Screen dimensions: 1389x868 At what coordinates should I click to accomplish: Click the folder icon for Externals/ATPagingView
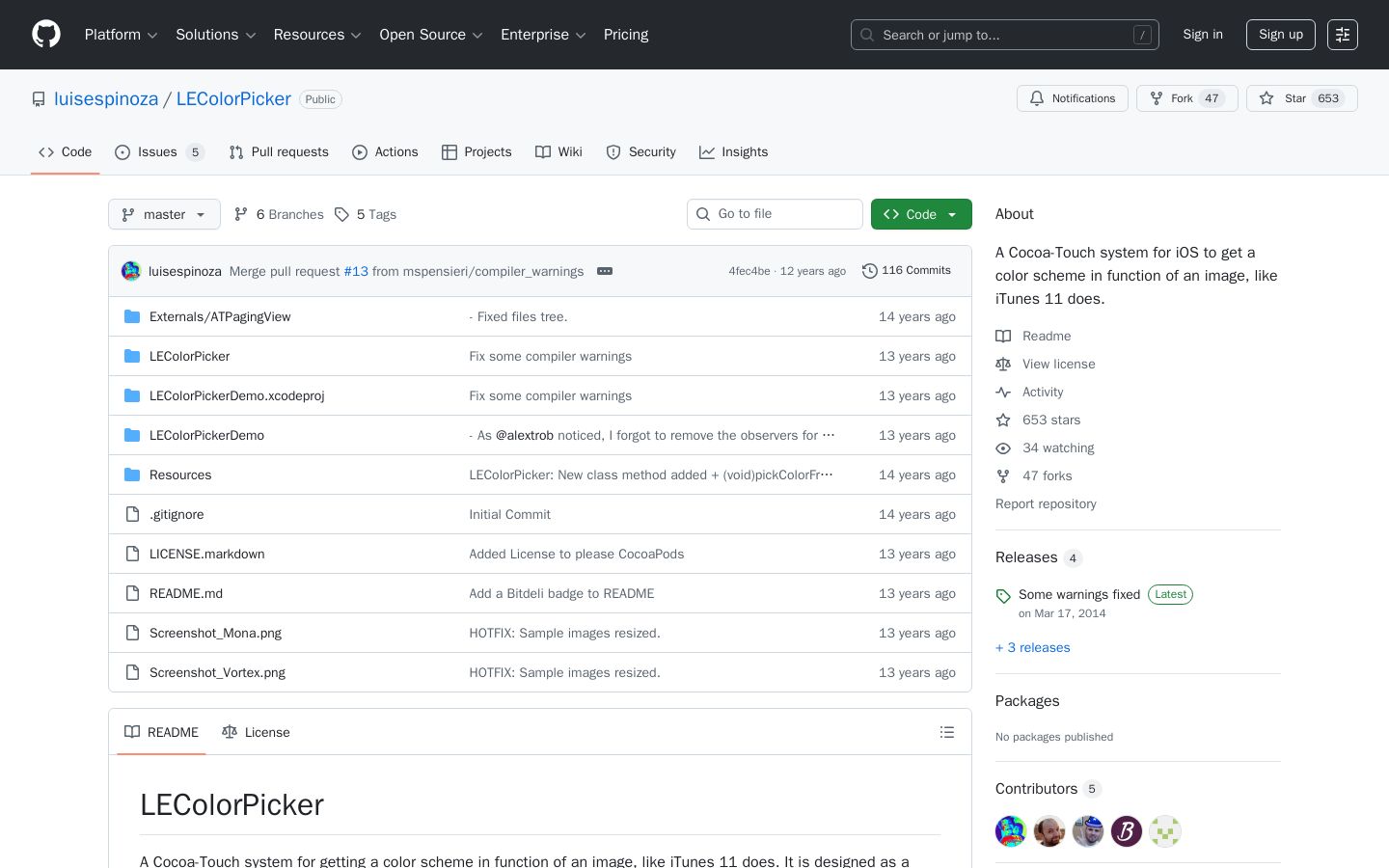(x=132, y=316)
